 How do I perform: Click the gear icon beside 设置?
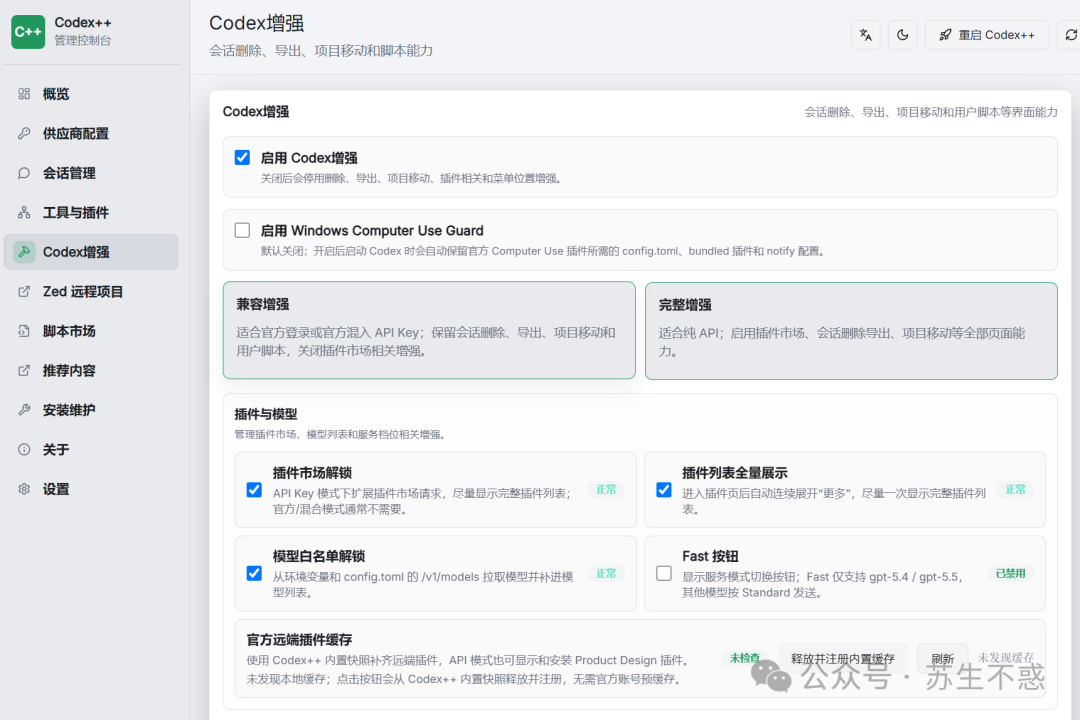point(24,488)
